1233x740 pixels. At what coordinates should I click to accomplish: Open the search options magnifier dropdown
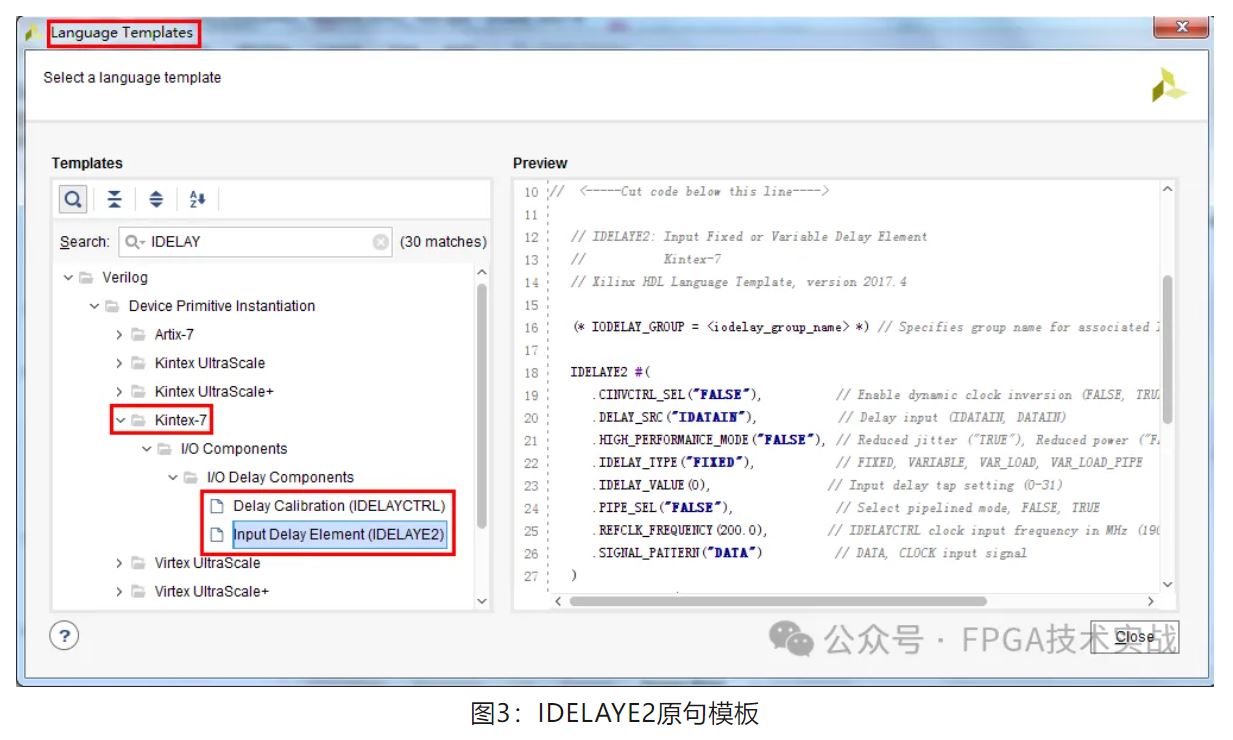tap(134, 242)
